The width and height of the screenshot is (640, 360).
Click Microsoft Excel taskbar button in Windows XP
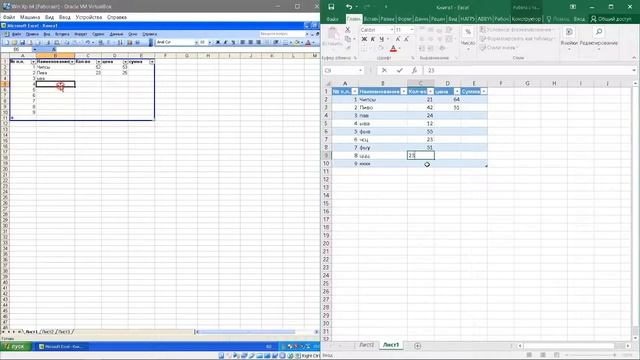[x=62, y=347]
